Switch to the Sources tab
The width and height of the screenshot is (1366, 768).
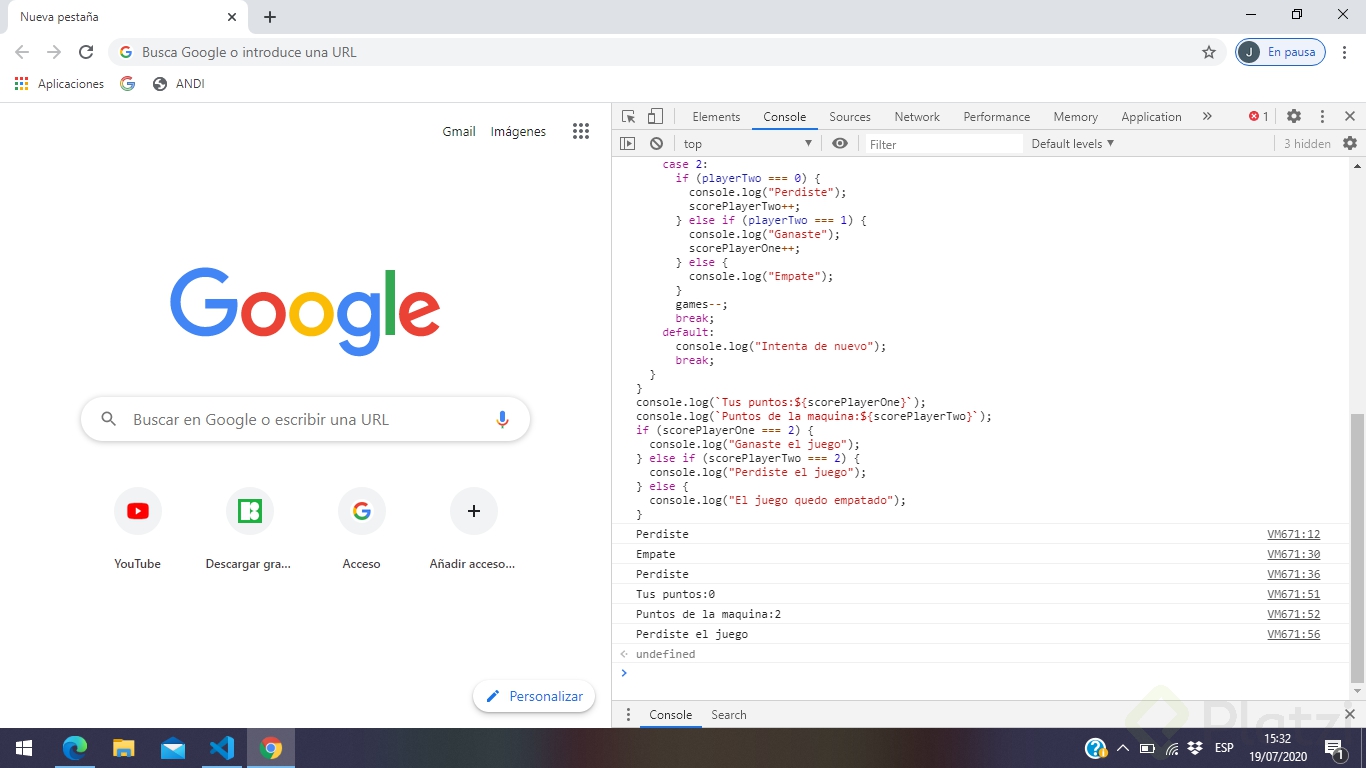click(850, 117)
